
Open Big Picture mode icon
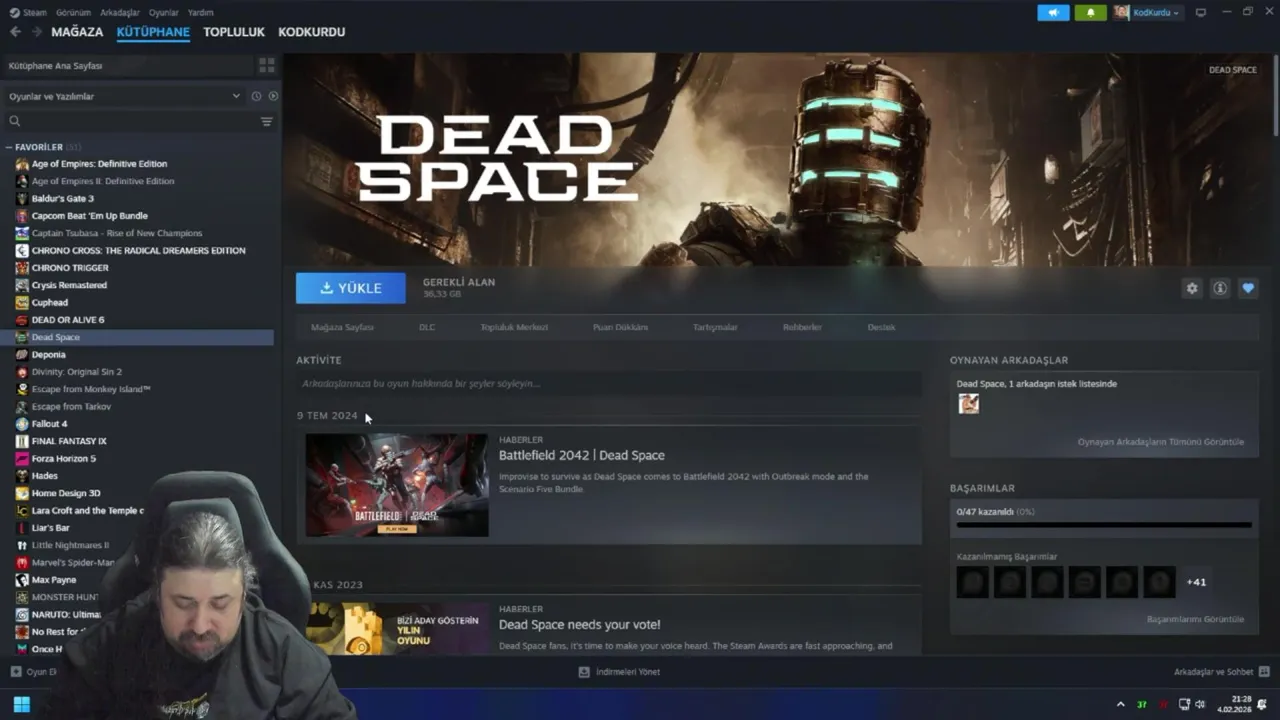tap(1201, 12)
